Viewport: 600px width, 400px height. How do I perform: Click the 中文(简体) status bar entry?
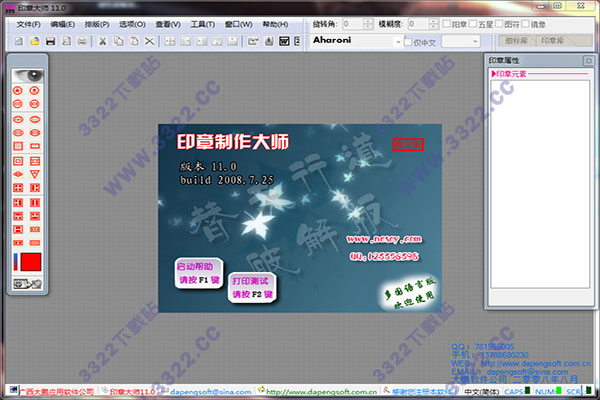(x=481, y=392)
